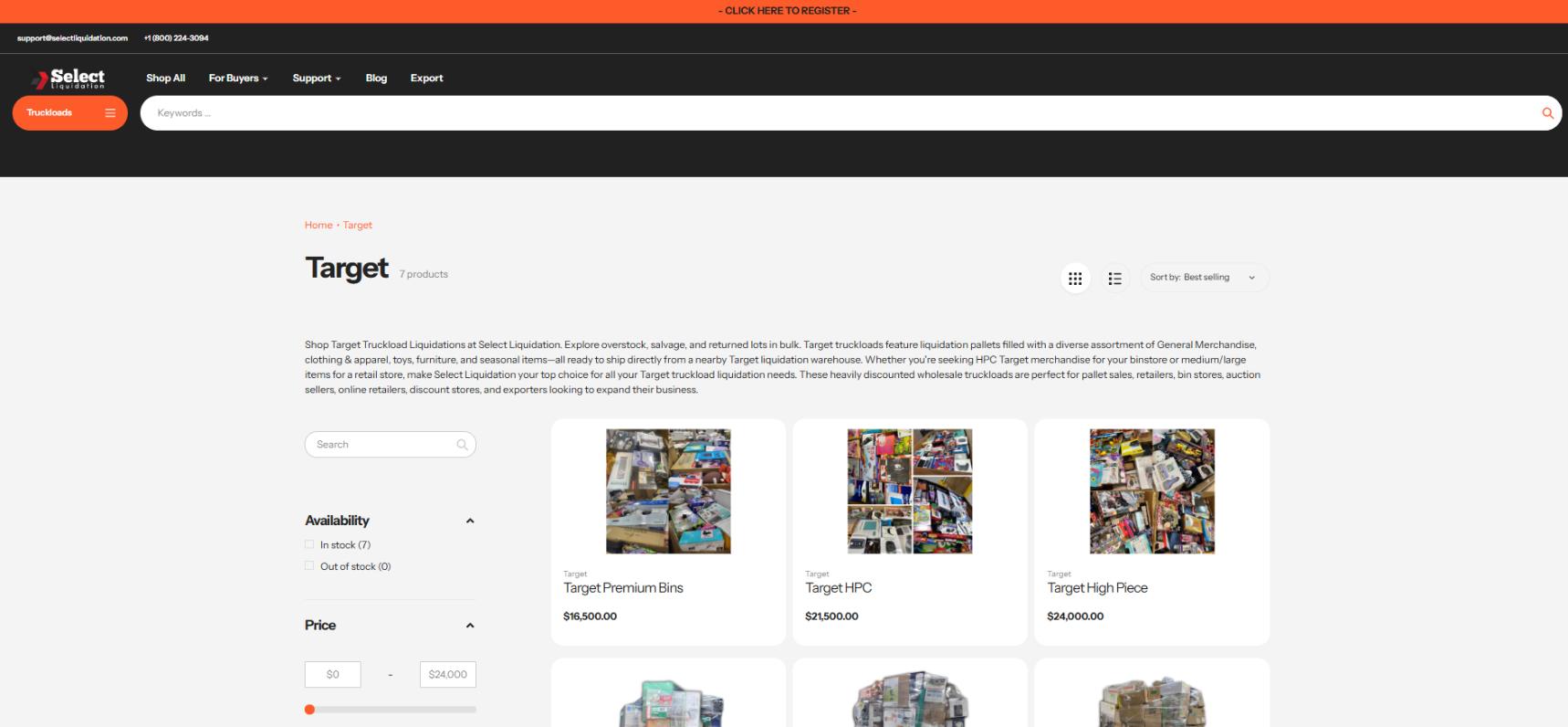Go to the Blog page
This screenshot has width=1568, height=727.
click(376, 79)
